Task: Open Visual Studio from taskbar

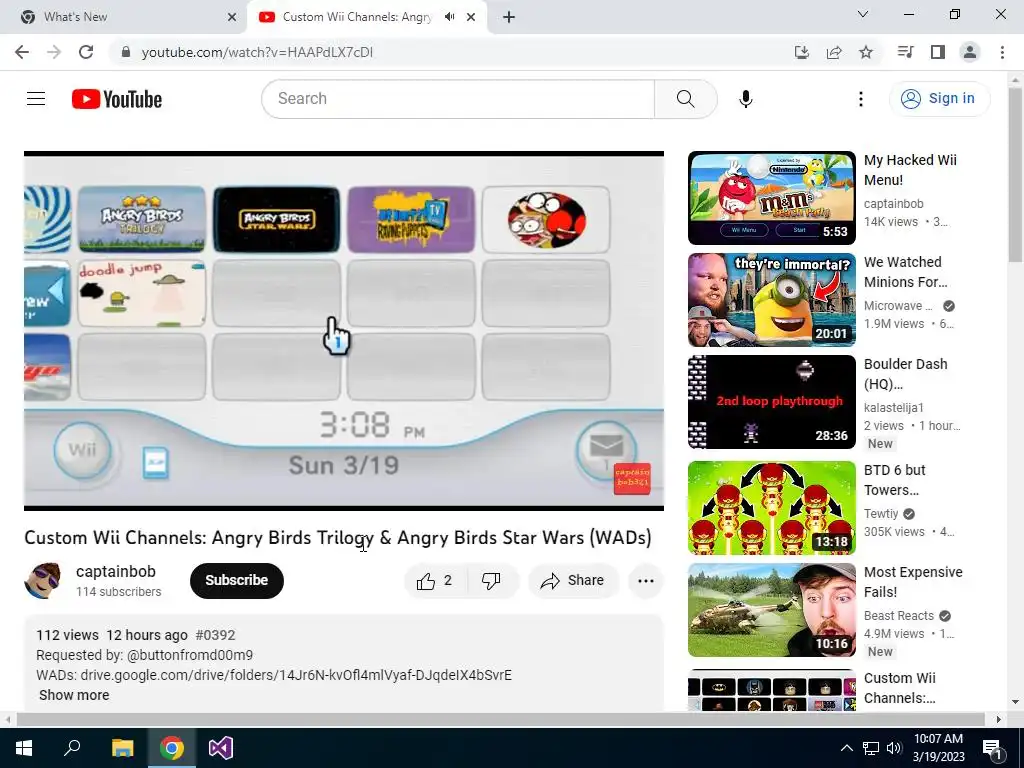Action: coord(221,748)
